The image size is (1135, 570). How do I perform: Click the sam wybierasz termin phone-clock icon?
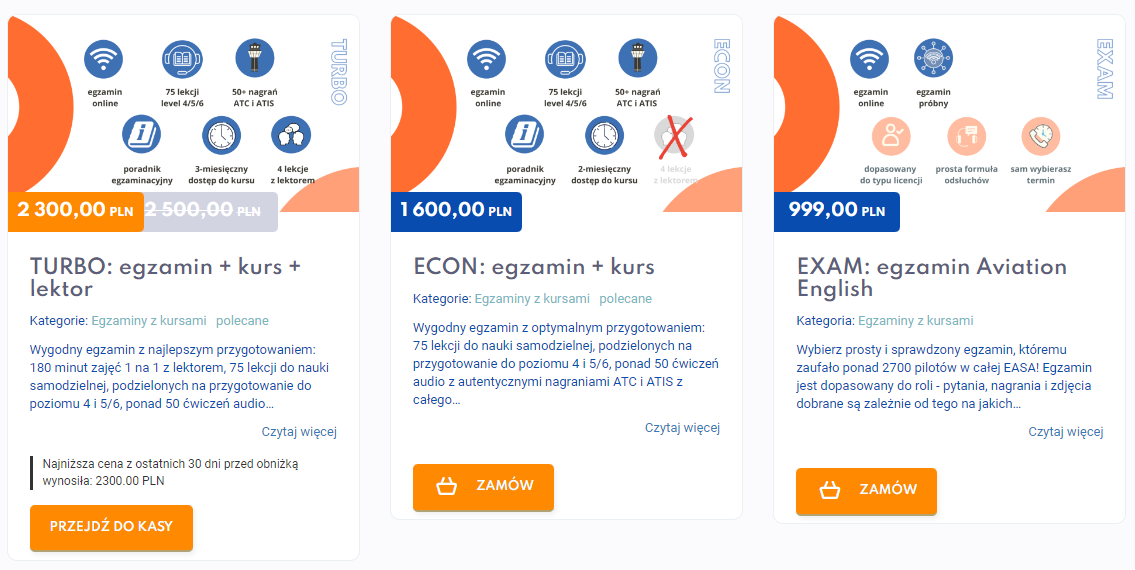[1041, 135]
